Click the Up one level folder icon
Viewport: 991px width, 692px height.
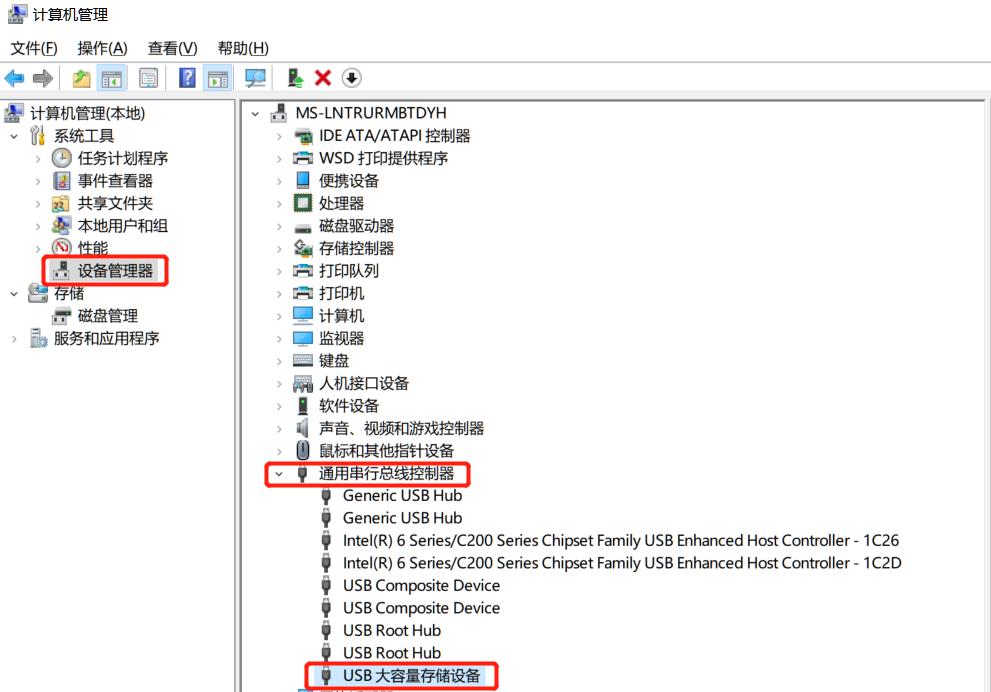pos(82,78)
